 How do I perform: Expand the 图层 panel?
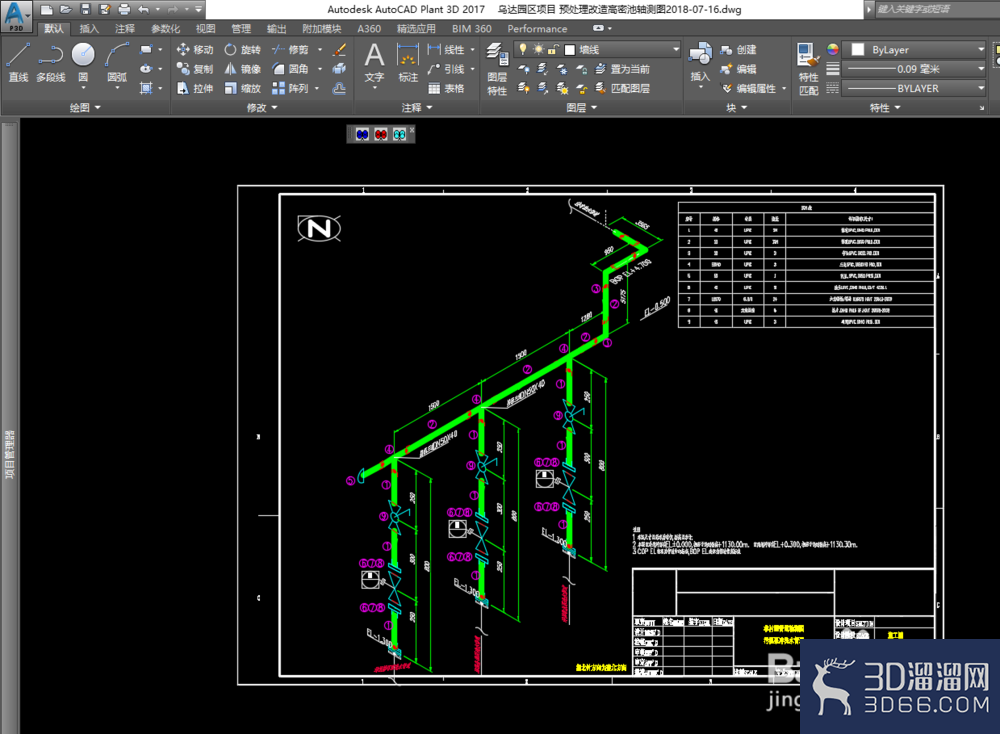tap(582, 108)
